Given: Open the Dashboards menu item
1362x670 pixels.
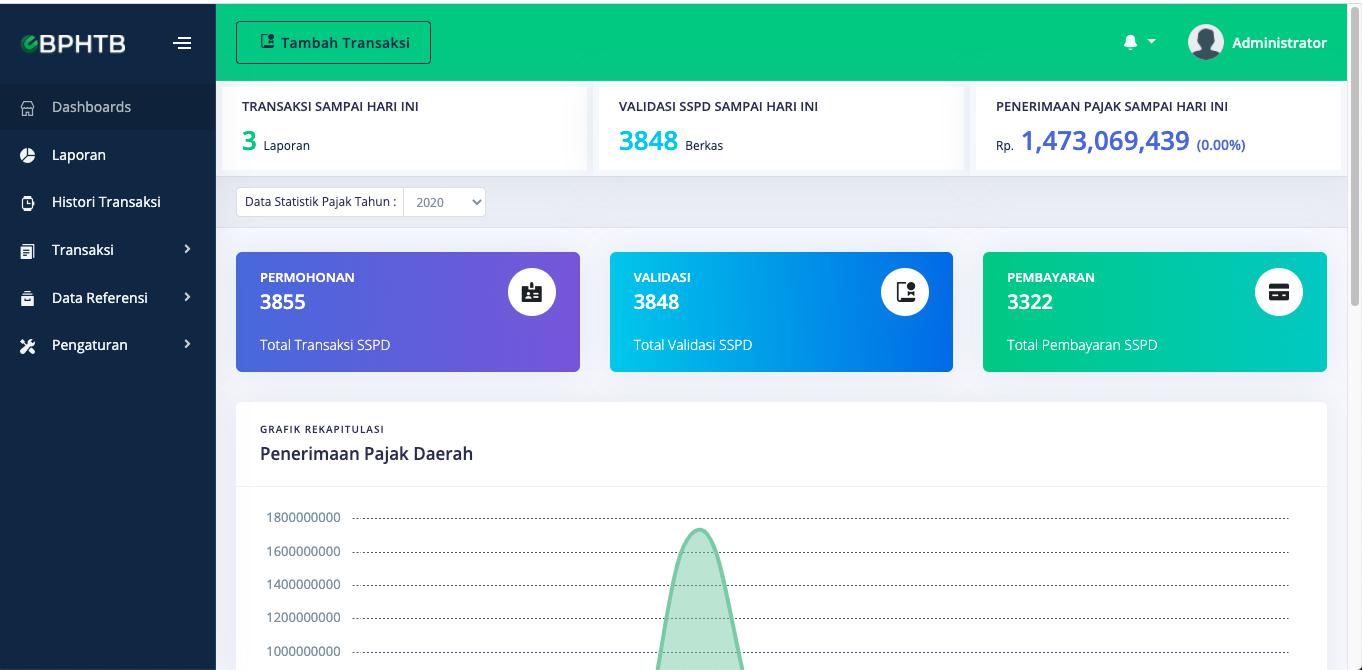Looking at the screenshot, I should tap(108, 107).
